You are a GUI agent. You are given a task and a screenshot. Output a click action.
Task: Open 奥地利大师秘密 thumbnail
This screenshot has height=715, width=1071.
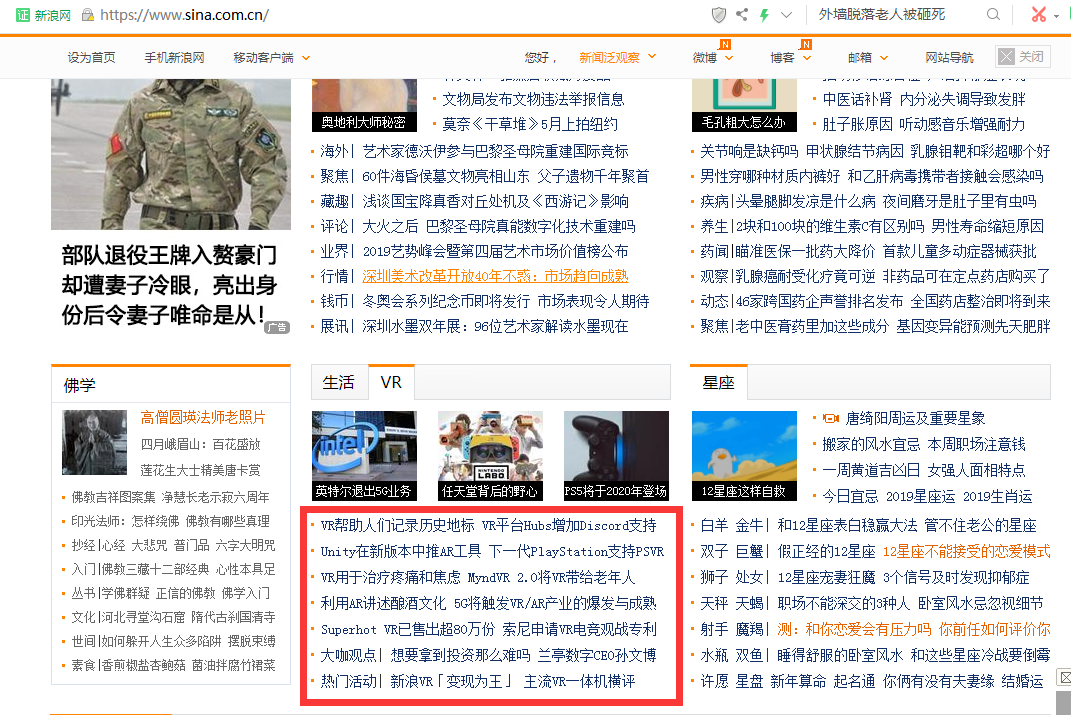(x=364, y=105)
